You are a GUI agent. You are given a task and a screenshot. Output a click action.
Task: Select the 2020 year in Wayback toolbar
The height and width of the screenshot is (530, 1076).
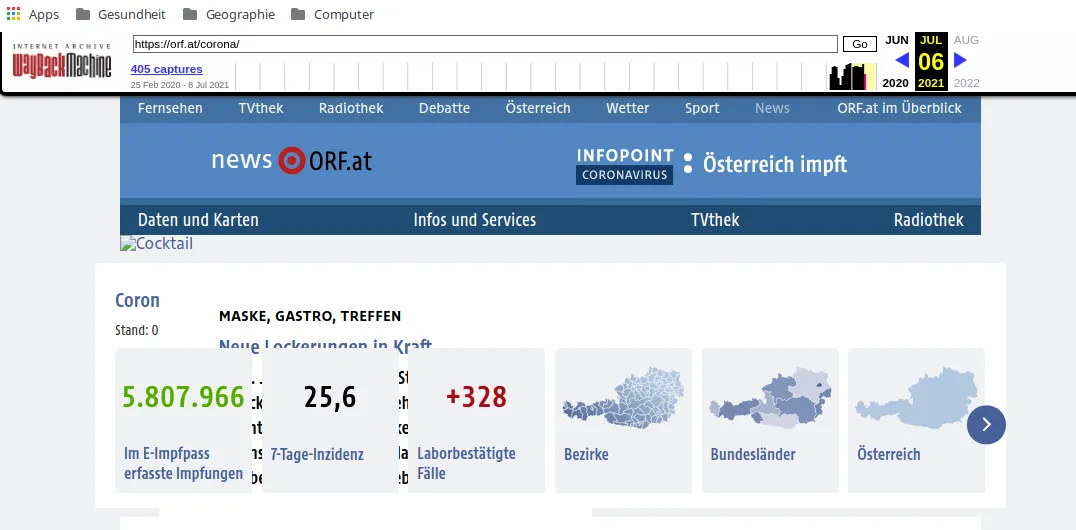point(895,83)
